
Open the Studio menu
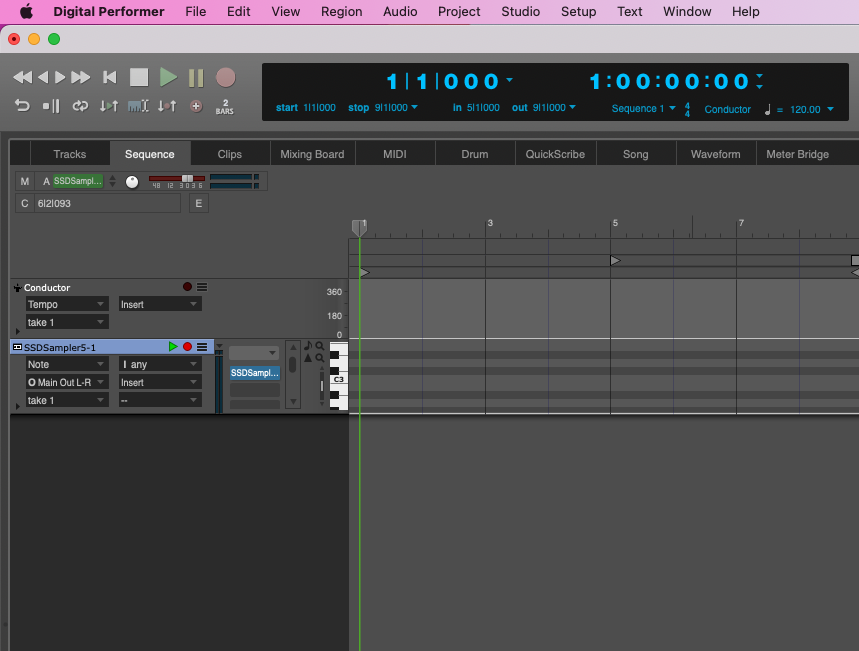[520, 12]
